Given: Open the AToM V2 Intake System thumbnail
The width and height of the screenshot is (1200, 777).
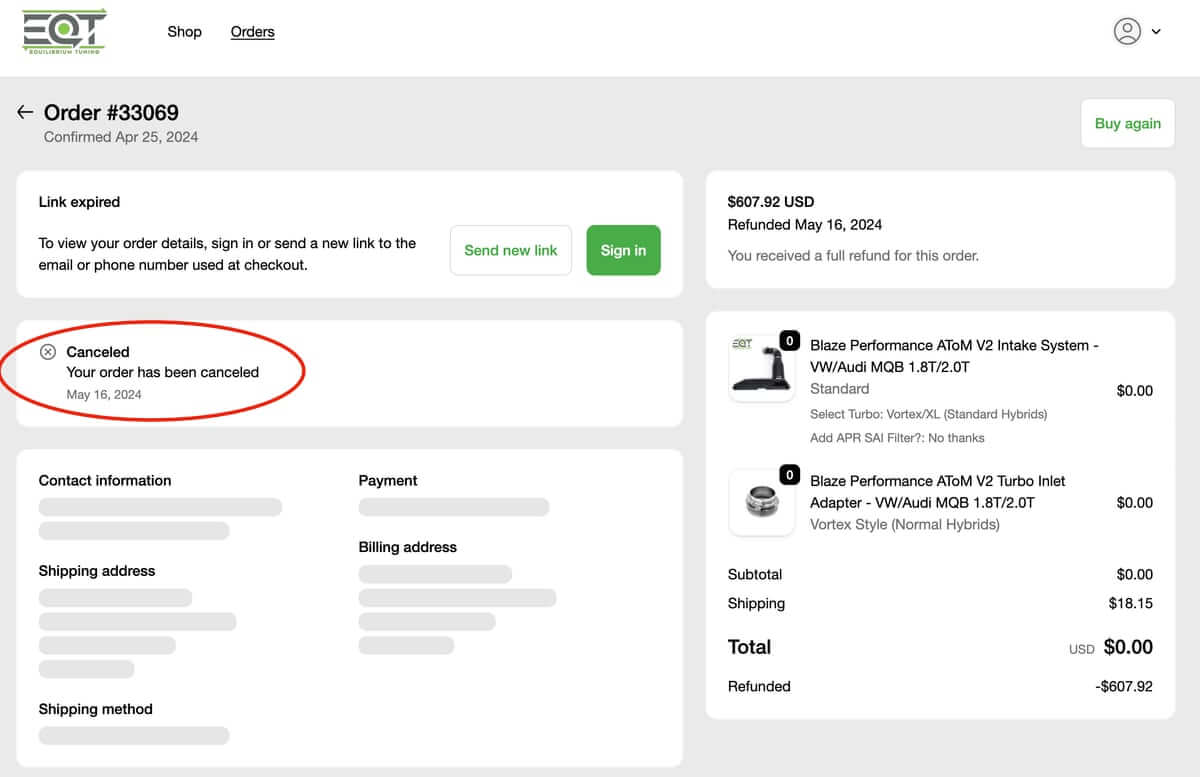Looking at the screenshot, I should pyautogui.click(x=761, y=368).
